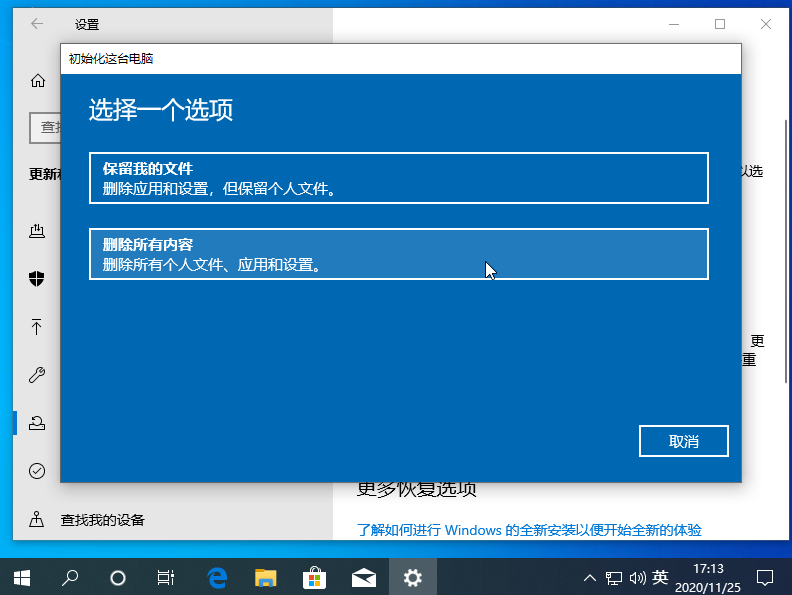Open the volume speaker tray icon
This screenshot has height=595, width=792.
pyautogui.click(x=637, y=578)
